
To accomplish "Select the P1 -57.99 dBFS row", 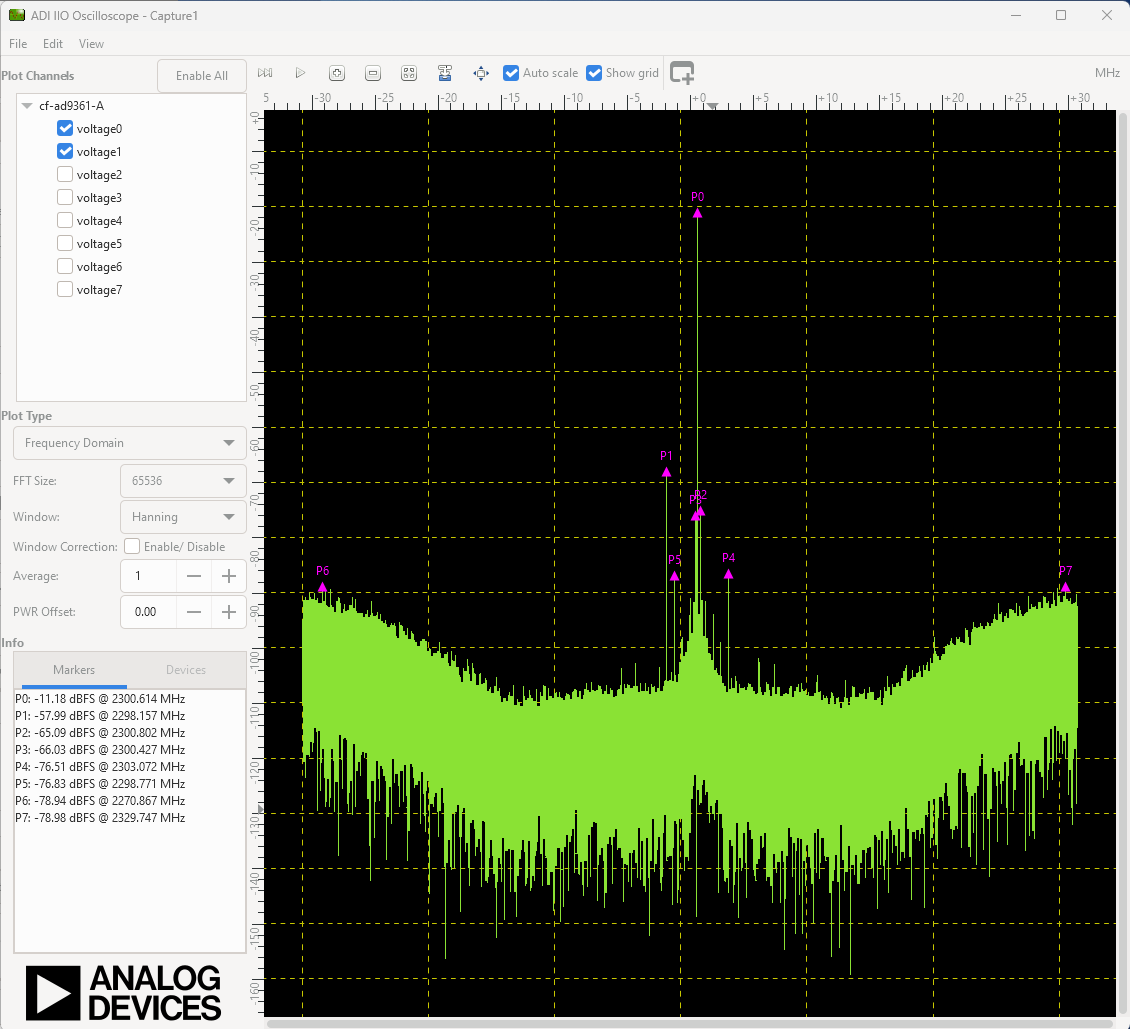I will tap(100, 716).
